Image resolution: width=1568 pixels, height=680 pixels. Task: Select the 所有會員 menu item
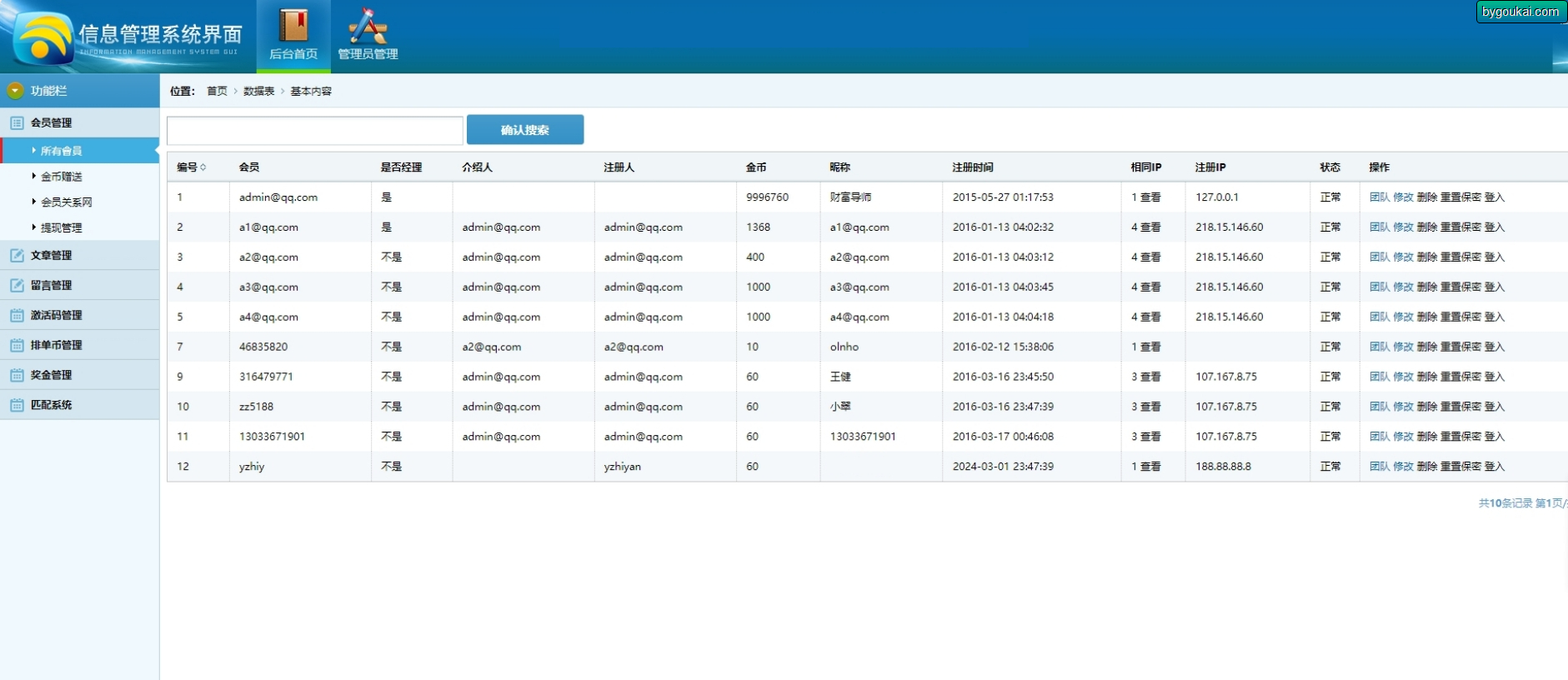61,151
